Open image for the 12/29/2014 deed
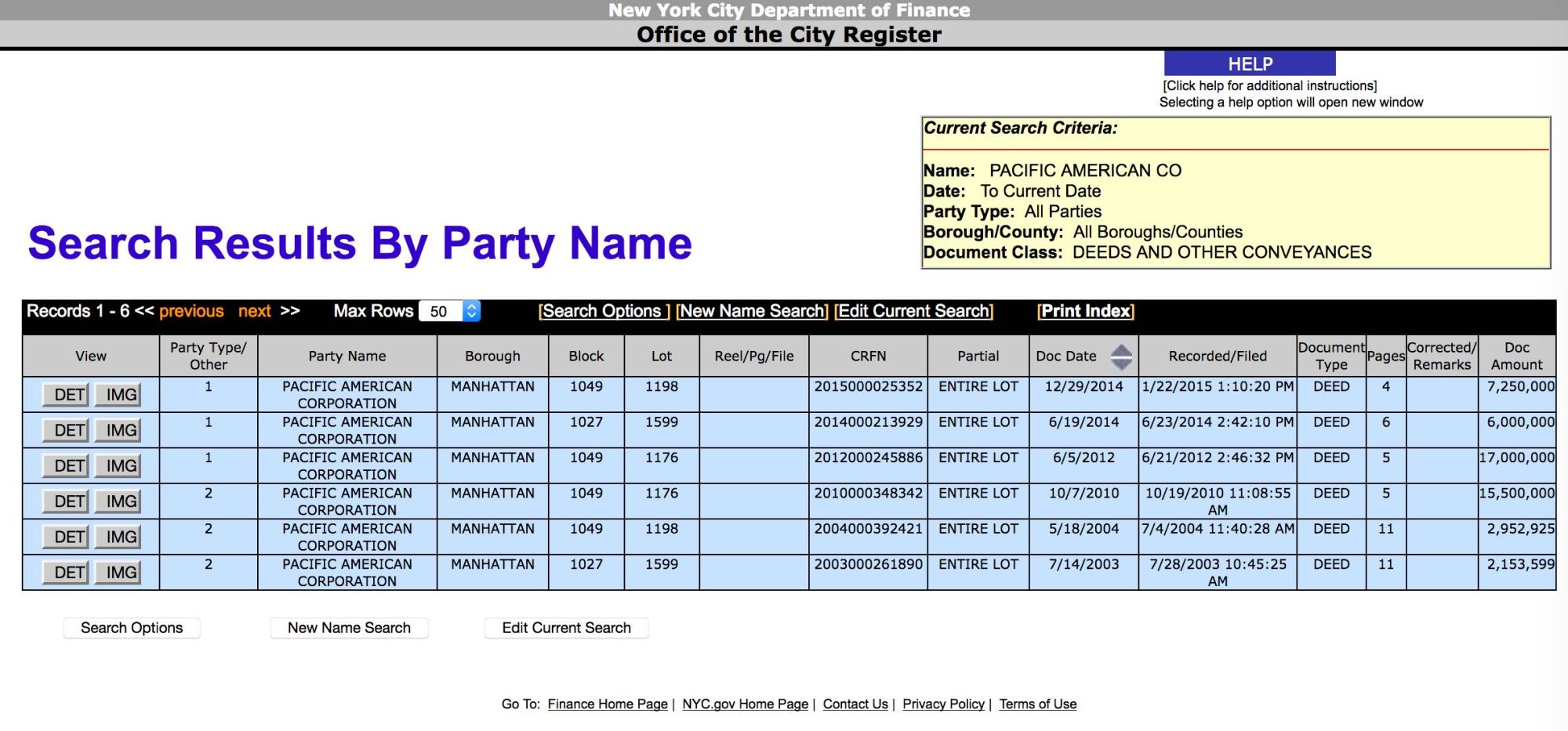This screenshot has width=1568, height=731. tap(121, 395)
